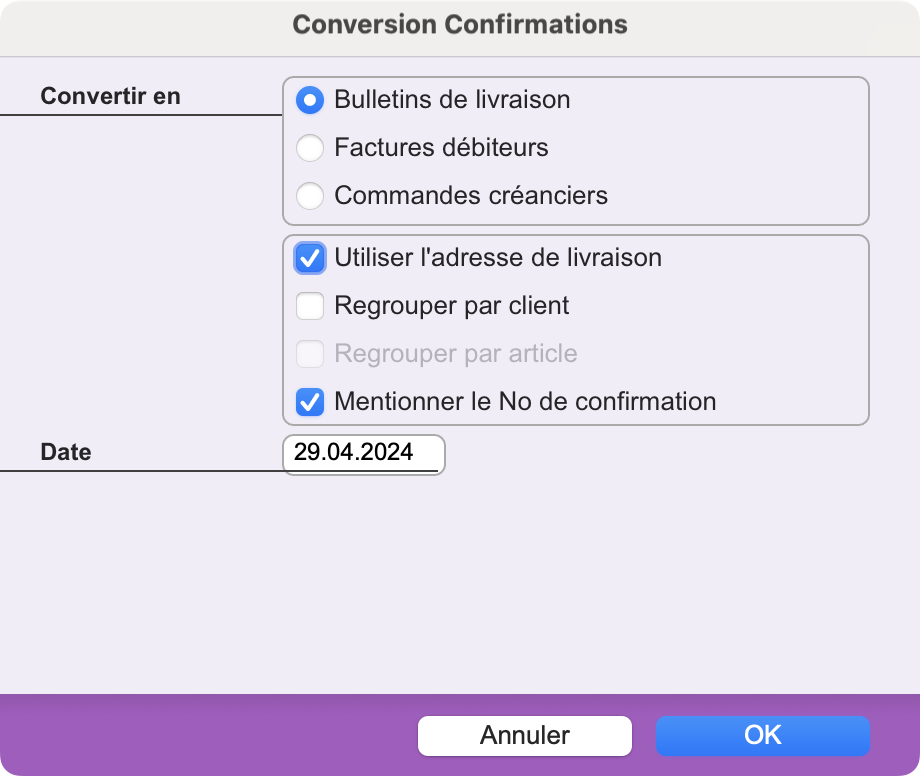Uncheck Utiliser l'adresse de livraison checkbox
This screenshot has width=920, height=776.
[310, 258]
